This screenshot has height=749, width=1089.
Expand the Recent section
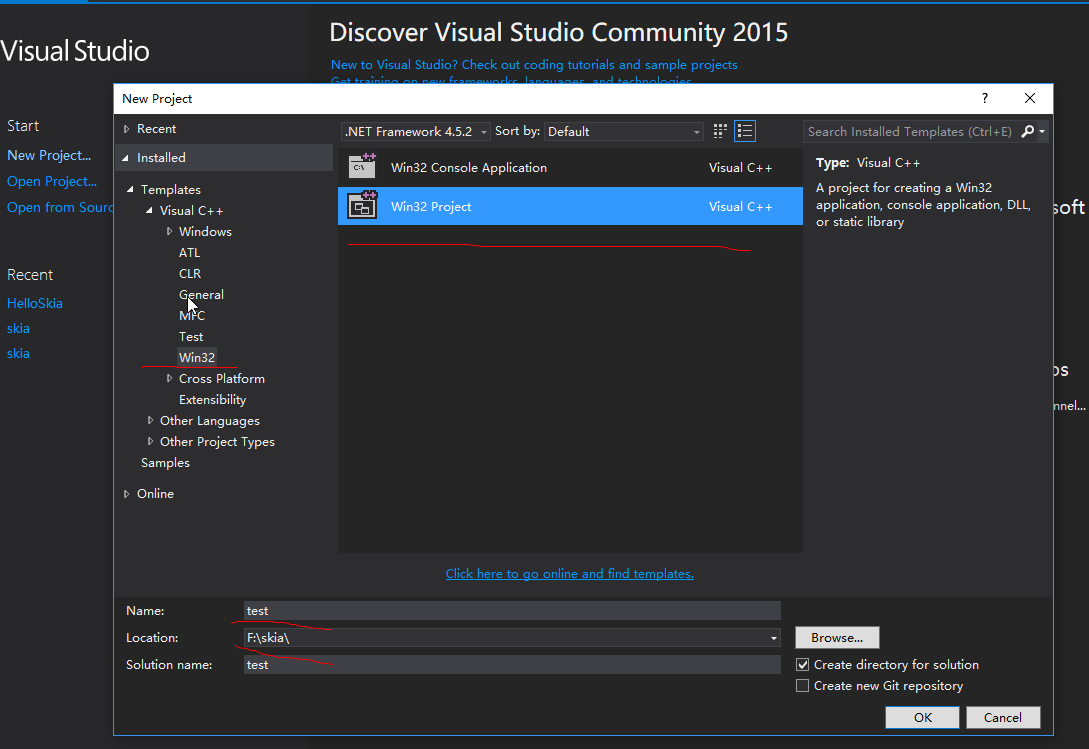click(x=126, y=129)
